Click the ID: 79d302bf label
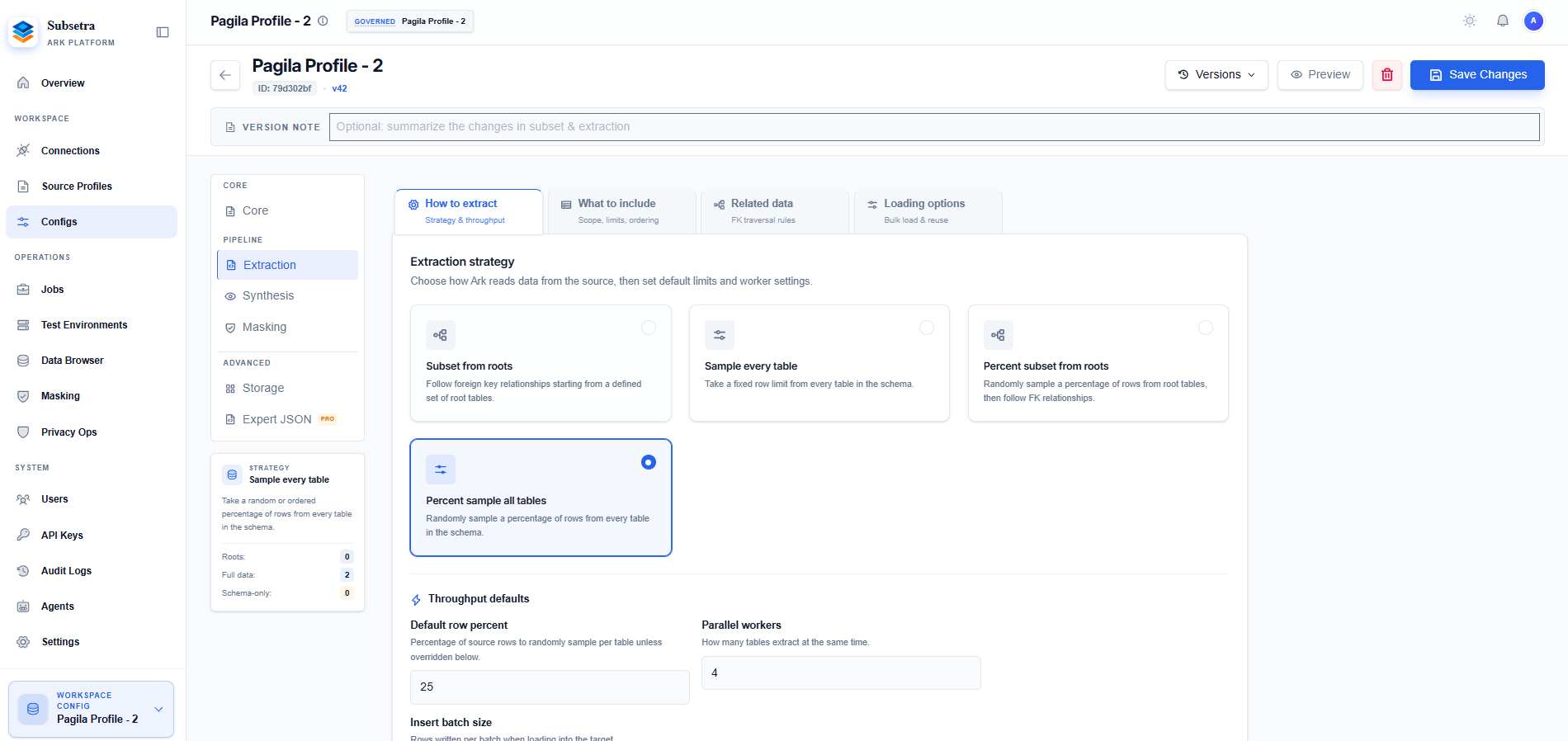This screenshot has width=1568, height=741. tap(285, 88)
